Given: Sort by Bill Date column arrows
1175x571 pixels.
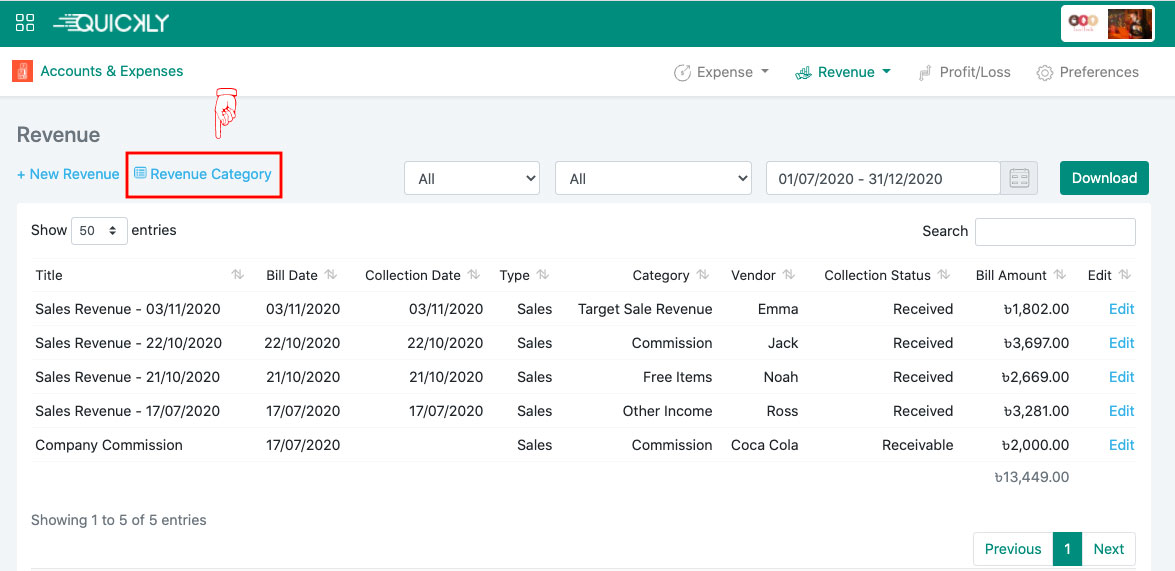Looking at the screenshot, I should [x=331, y=275].
